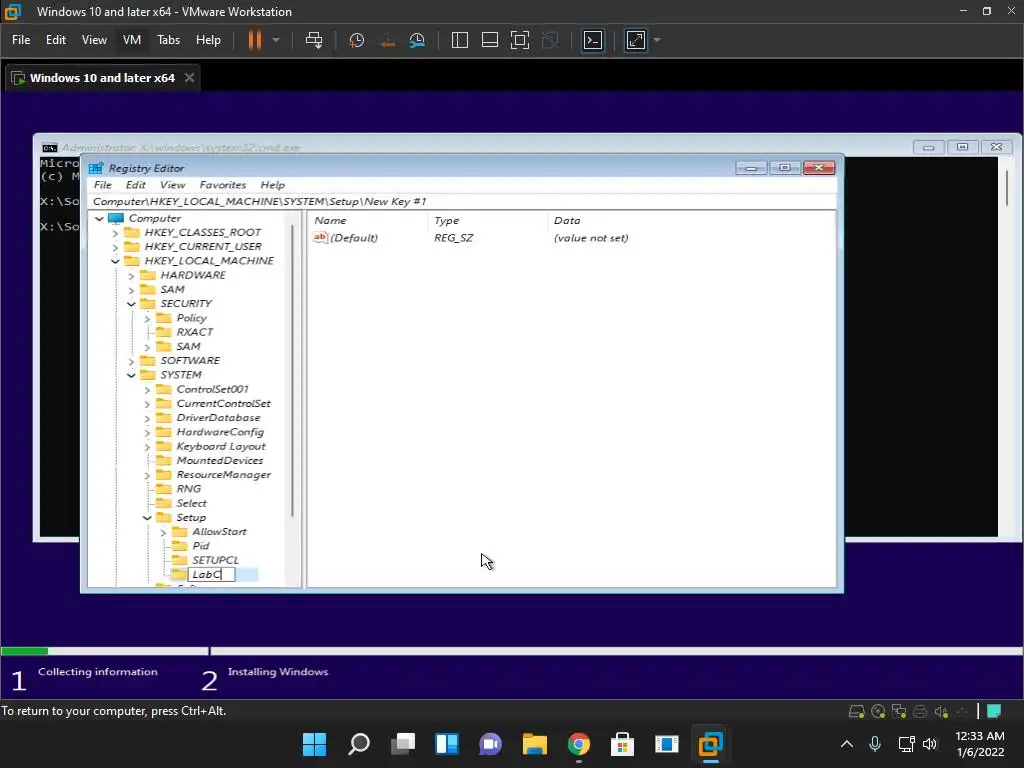The width and height of the screenshot is (1024, 768).
Task: Open File Explorer from the taskbar
Action: 534,744
